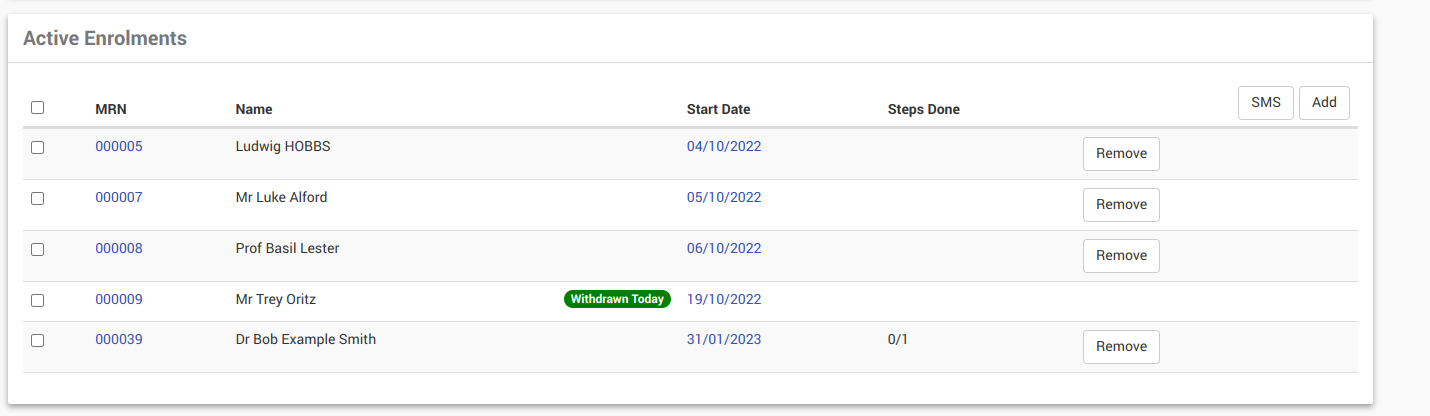
Task: Click the 31/01/2023 start date link
Action: pos(724,339)
